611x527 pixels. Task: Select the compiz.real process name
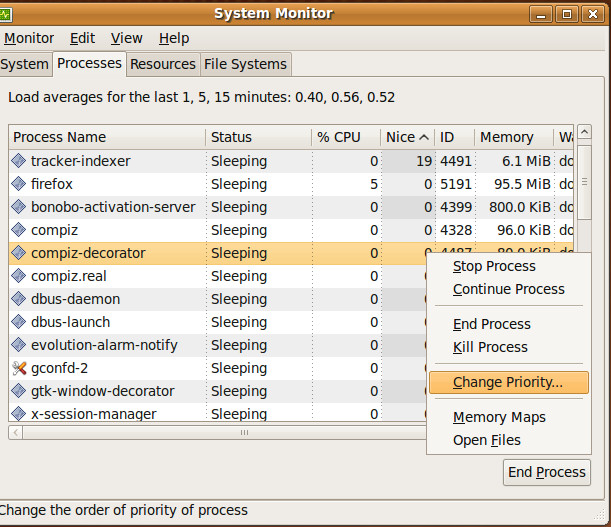(69, 276)
